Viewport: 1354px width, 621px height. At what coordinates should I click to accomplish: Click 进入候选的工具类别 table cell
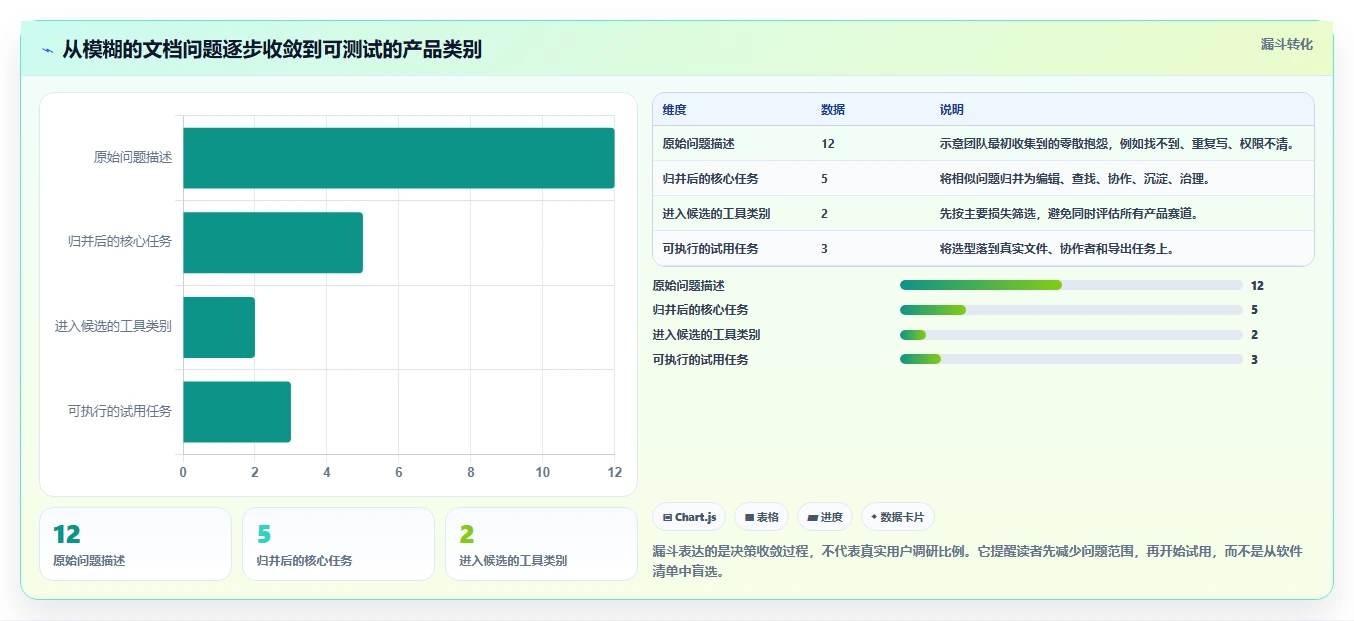[716, 214]
